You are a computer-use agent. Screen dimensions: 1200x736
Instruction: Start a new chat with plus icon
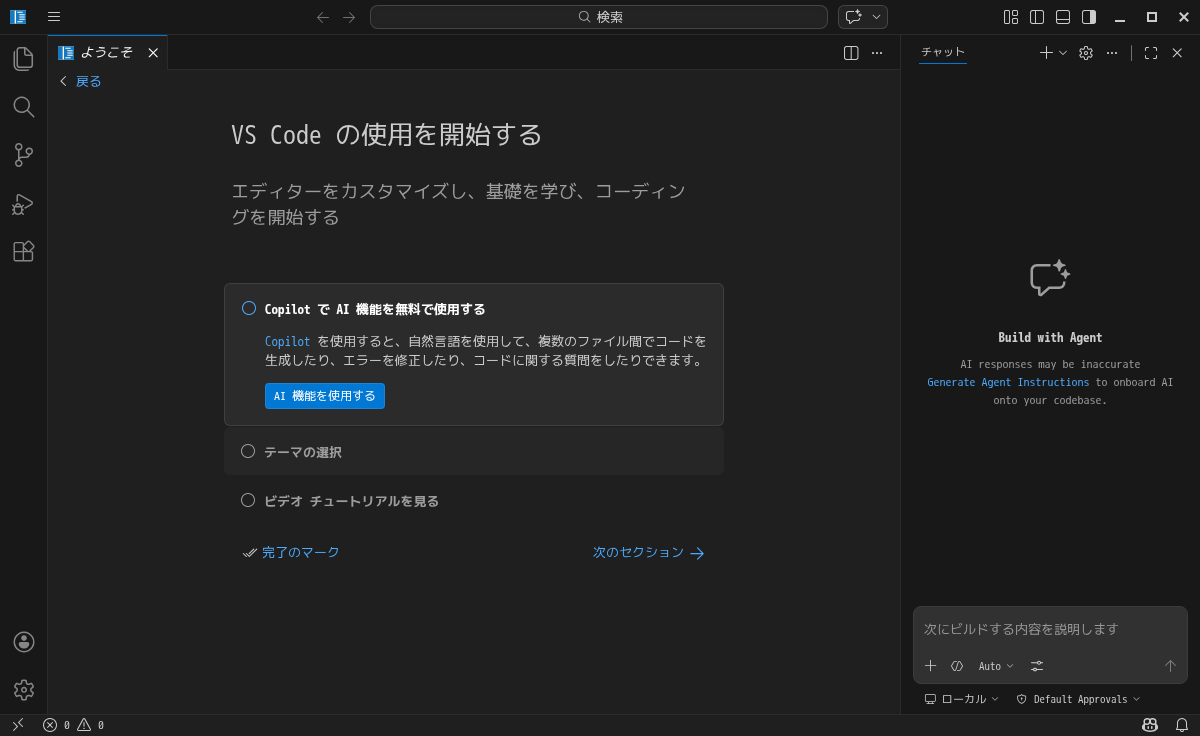tap(1046, 53)
